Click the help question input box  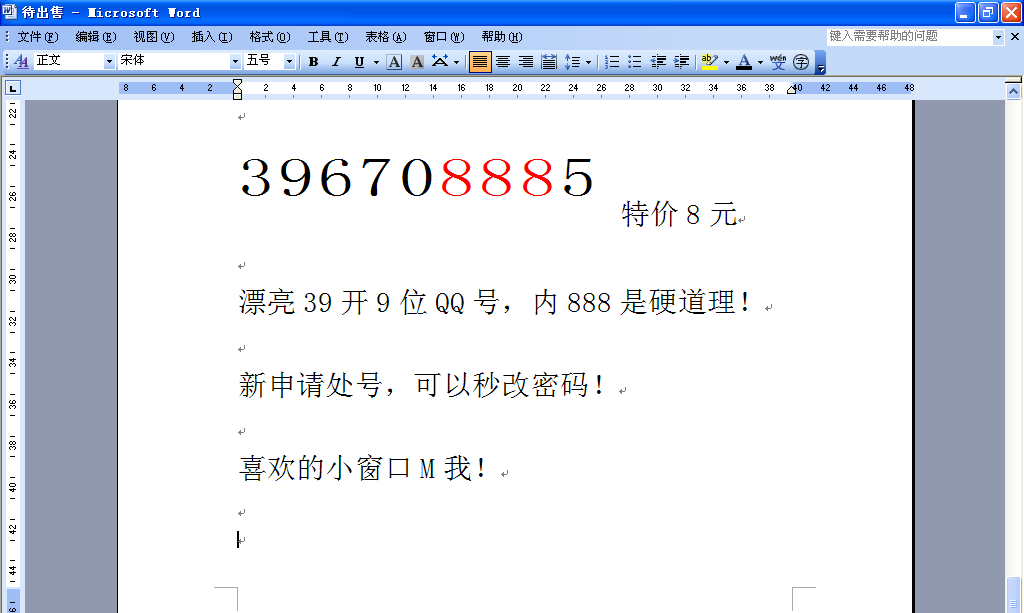pos(909,37)
